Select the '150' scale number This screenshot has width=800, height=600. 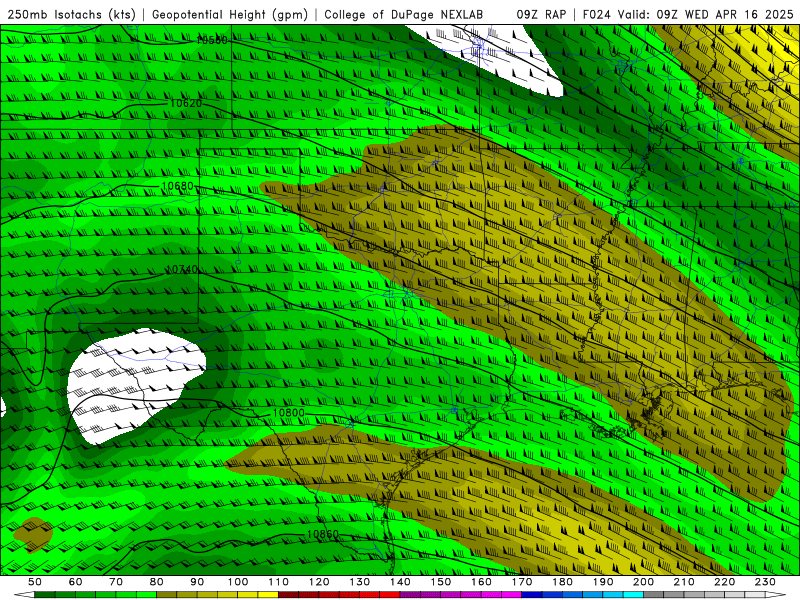click(x=441, y=582)
